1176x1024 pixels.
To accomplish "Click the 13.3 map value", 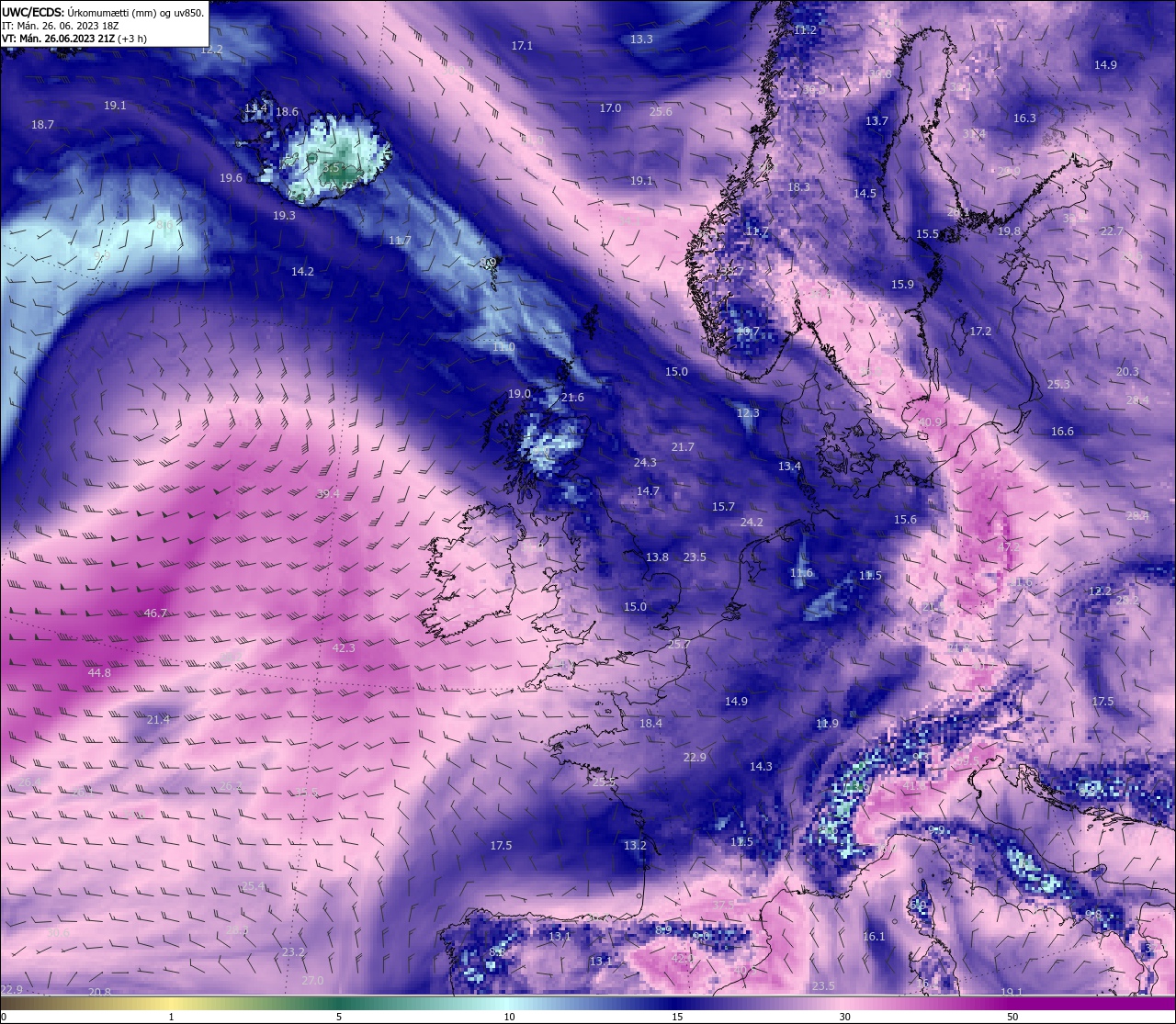I will pyautogui.click(x=641, y=39).
